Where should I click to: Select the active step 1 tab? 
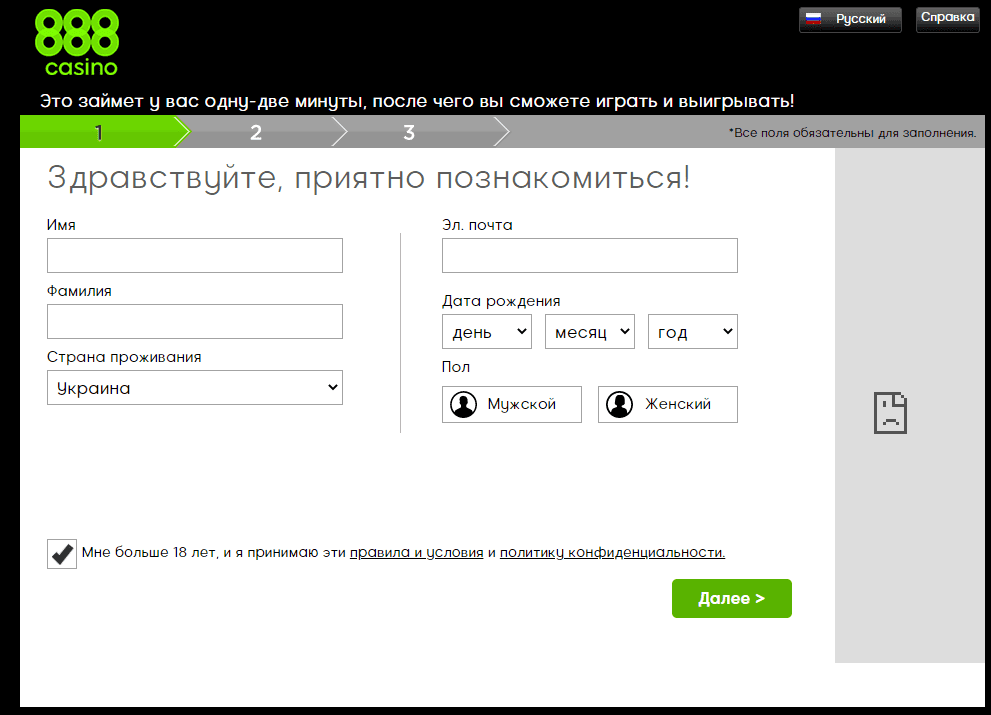tap(97, 131)
